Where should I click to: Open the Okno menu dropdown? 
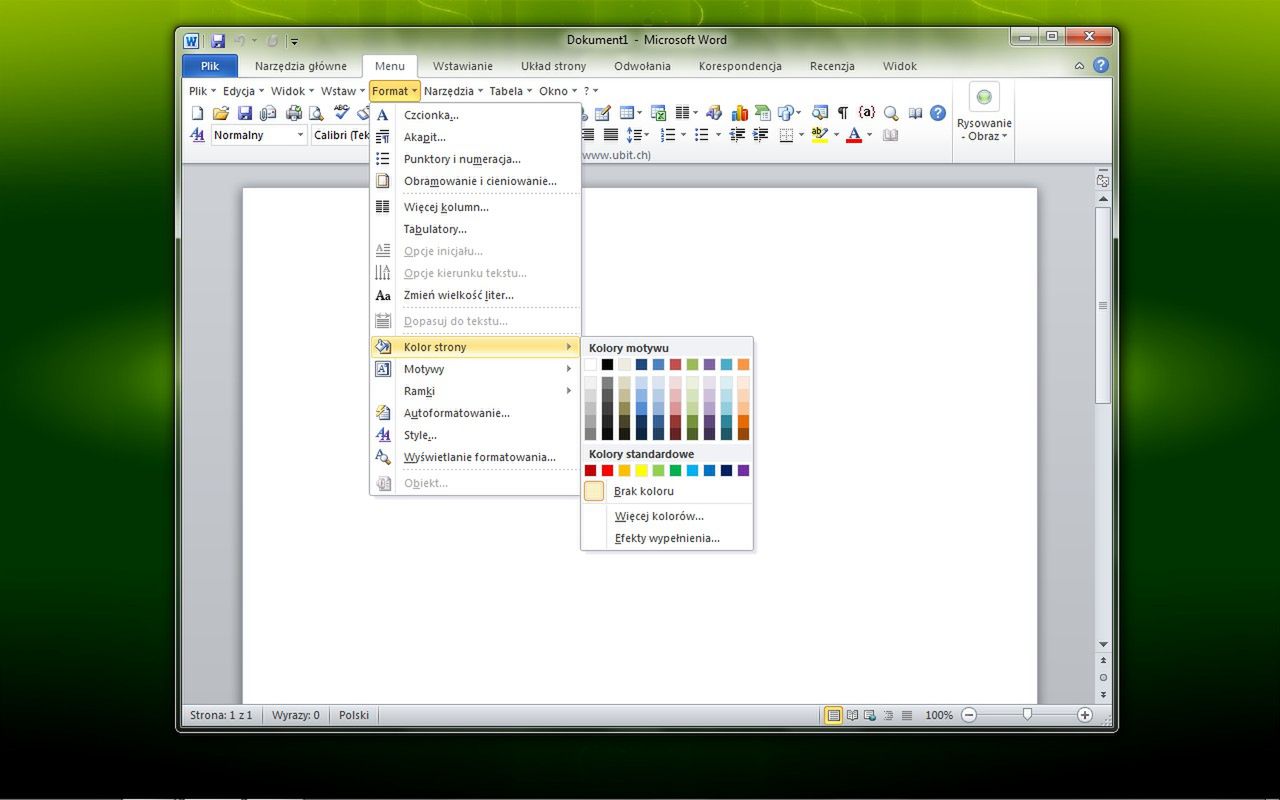click(557, 91)
